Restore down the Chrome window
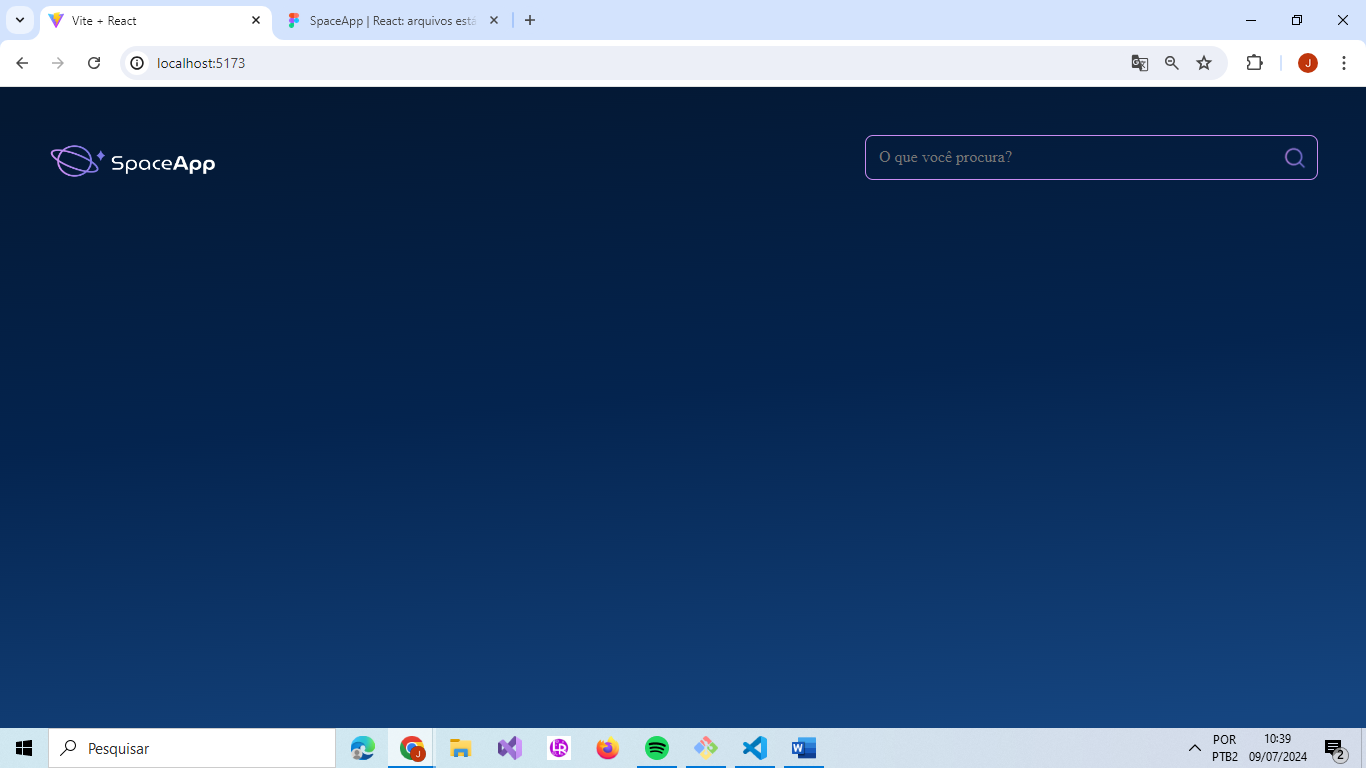This screenshot has width=1366, height=768. [1297, 20]
